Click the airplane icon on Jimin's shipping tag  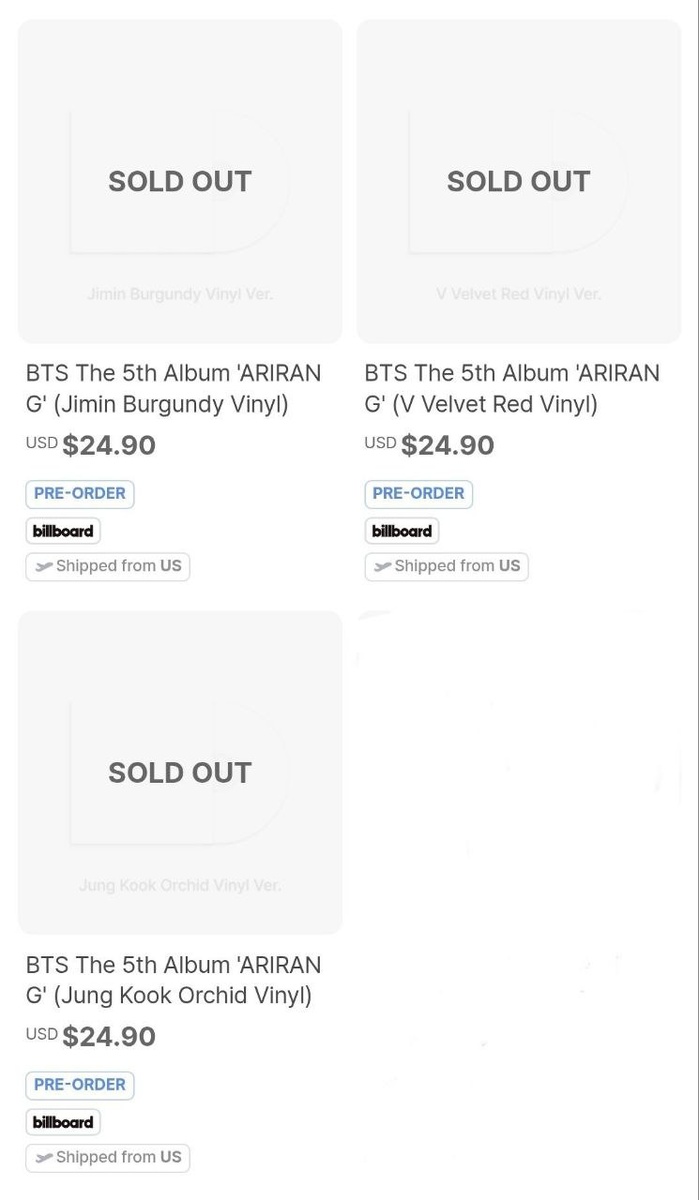[x=44, y=567]
